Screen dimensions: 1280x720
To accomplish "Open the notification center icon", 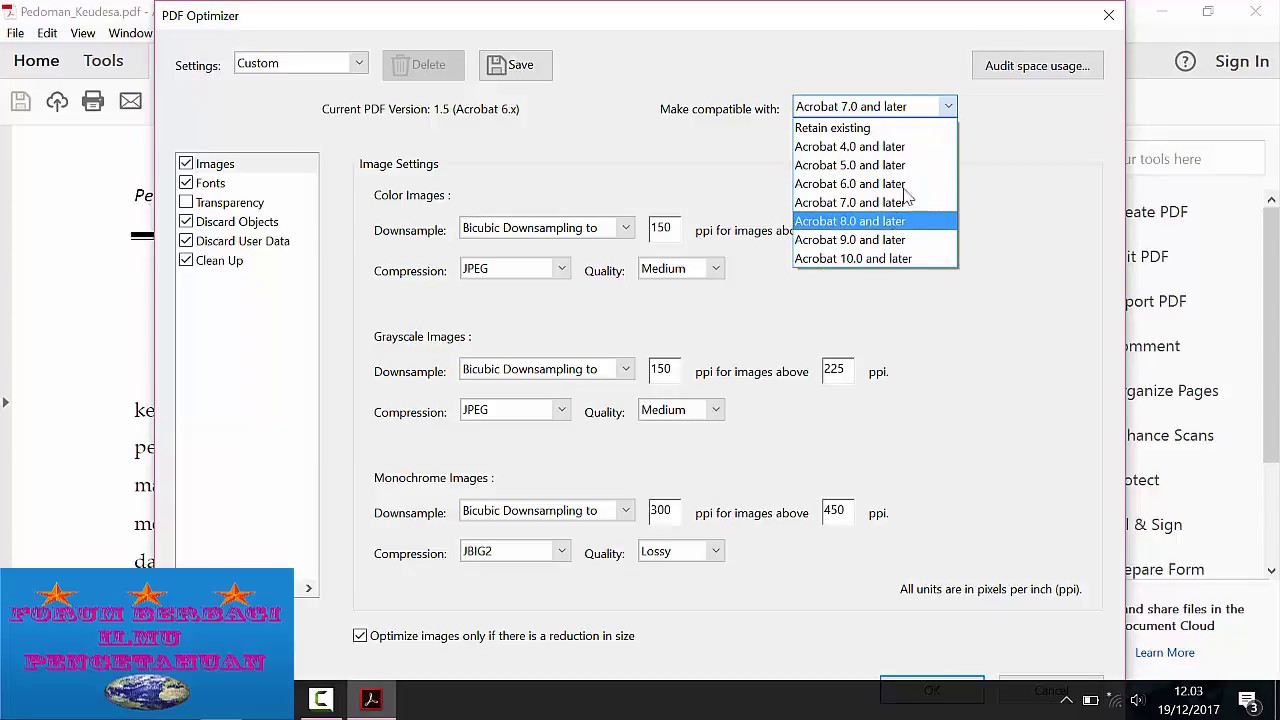I will pyautogui.click(x=1248, y=700).
